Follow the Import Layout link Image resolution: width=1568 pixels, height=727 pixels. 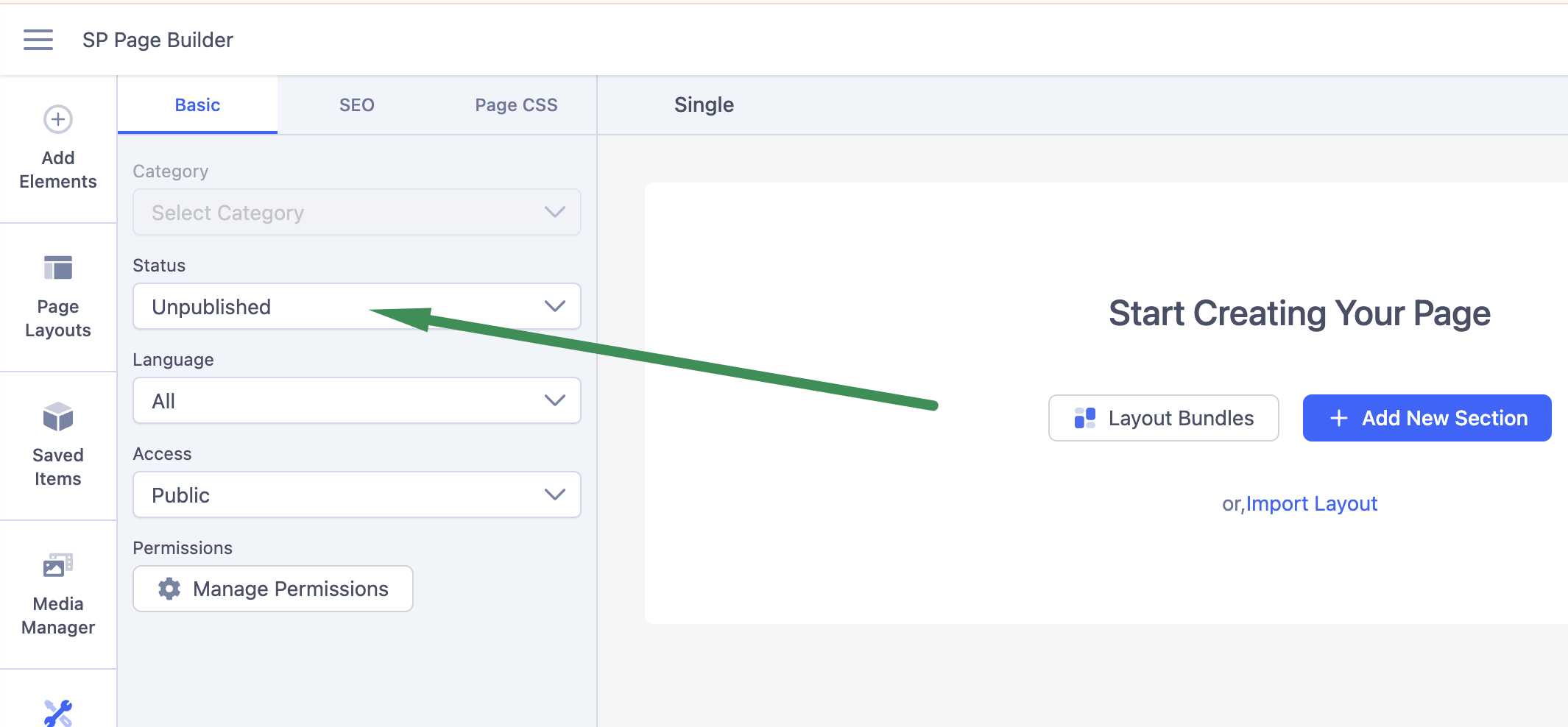pos(1312,504)
